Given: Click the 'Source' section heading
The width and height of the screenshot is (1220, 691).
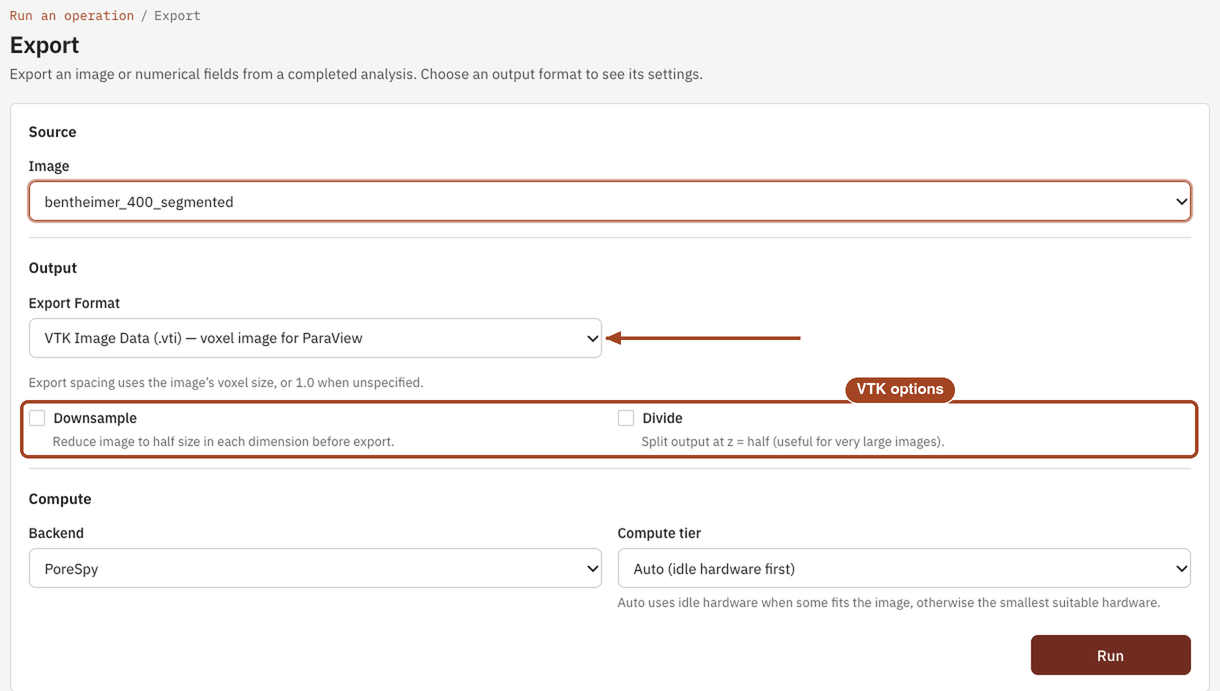Looking at the screenshot, I should (52, 132).
